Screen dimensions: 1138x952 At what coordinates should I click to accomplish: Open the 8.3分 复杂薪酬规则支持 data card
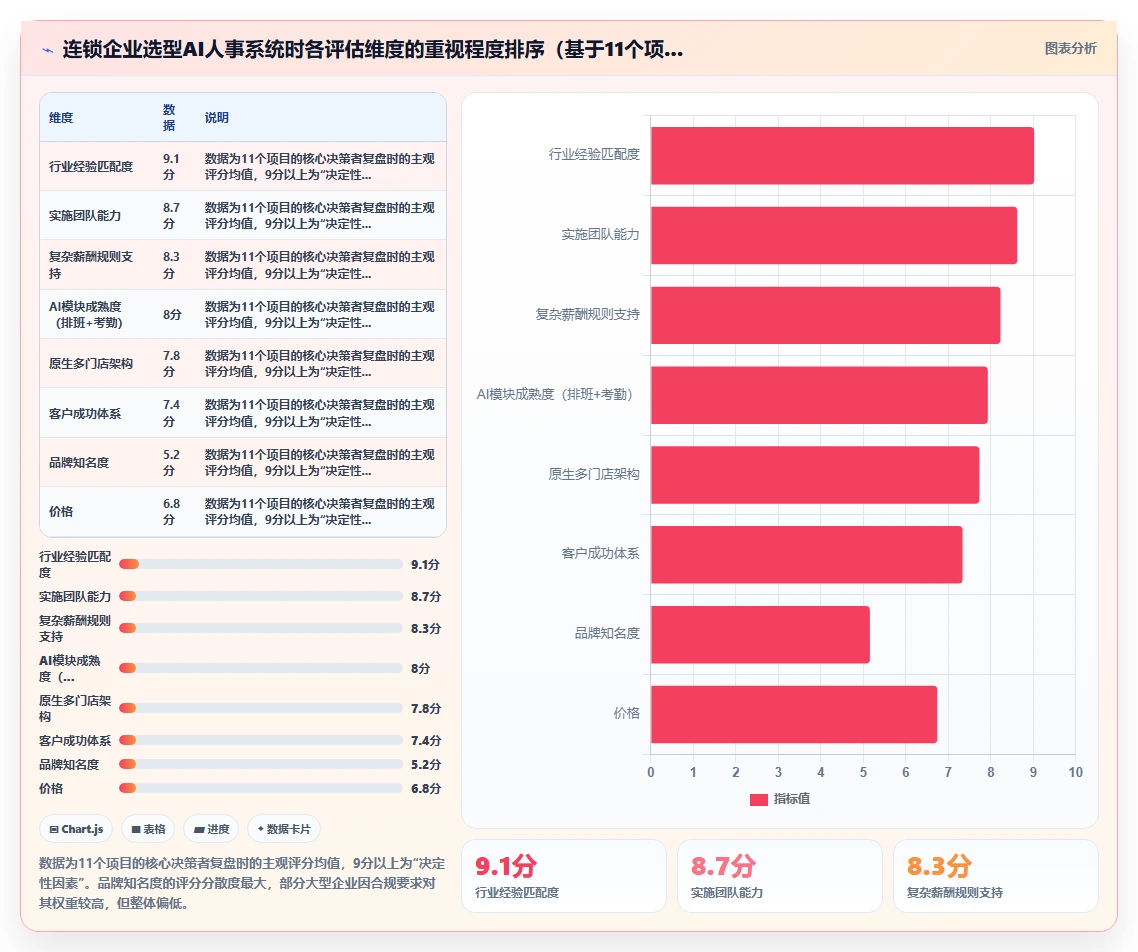point(995,876)
